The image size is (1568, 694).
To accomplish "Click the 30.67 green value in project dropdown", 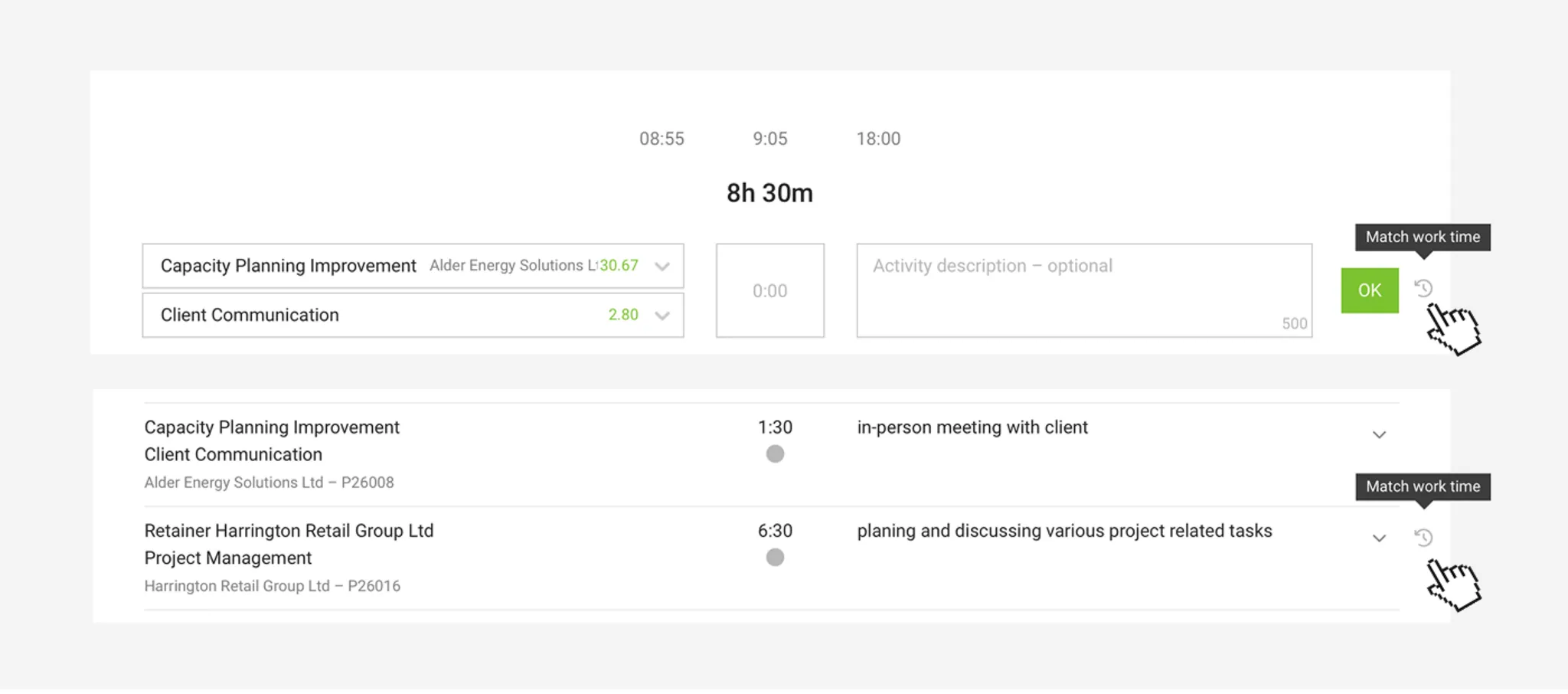I will tap(619, 266).
